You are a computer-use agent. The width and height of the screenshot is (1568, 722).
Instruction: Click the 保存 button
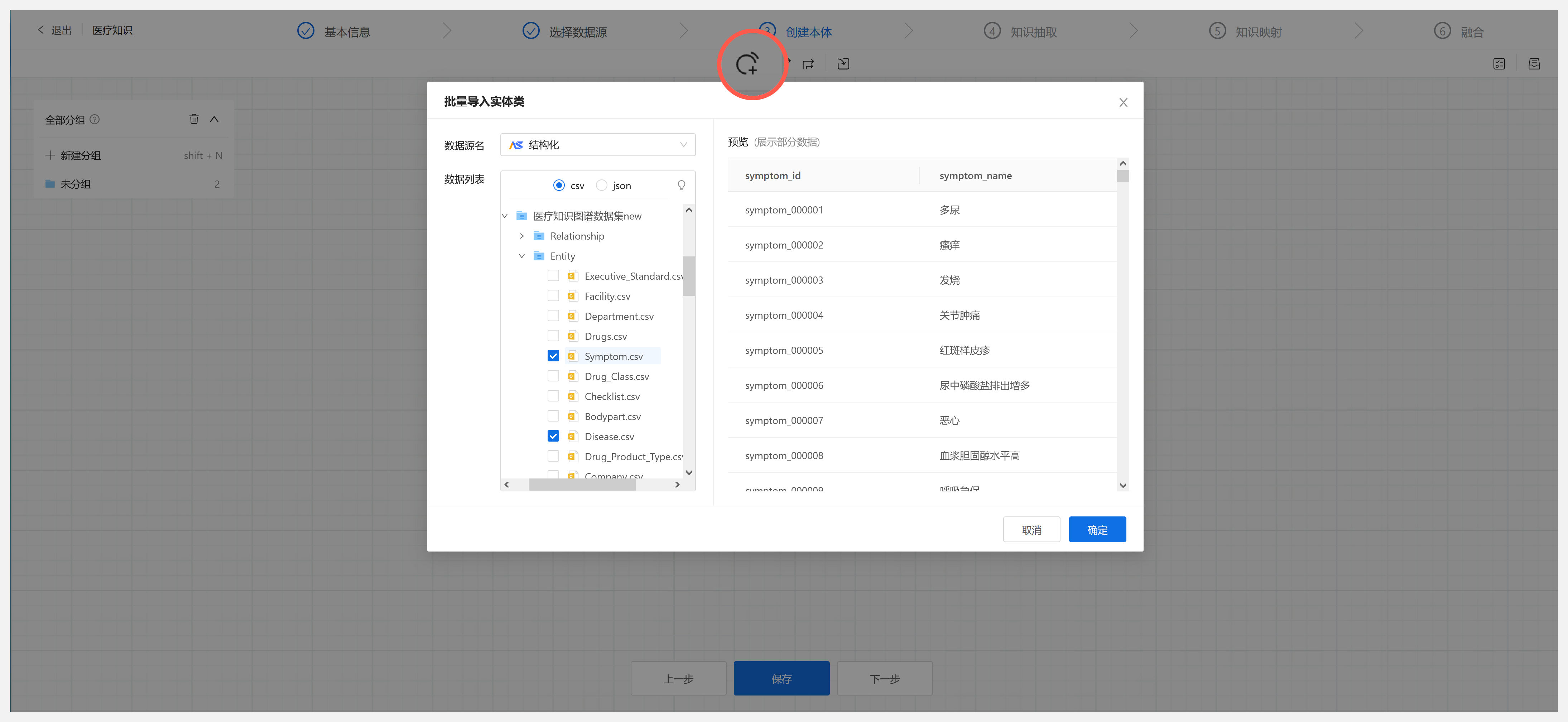click(x=781, y=678)
